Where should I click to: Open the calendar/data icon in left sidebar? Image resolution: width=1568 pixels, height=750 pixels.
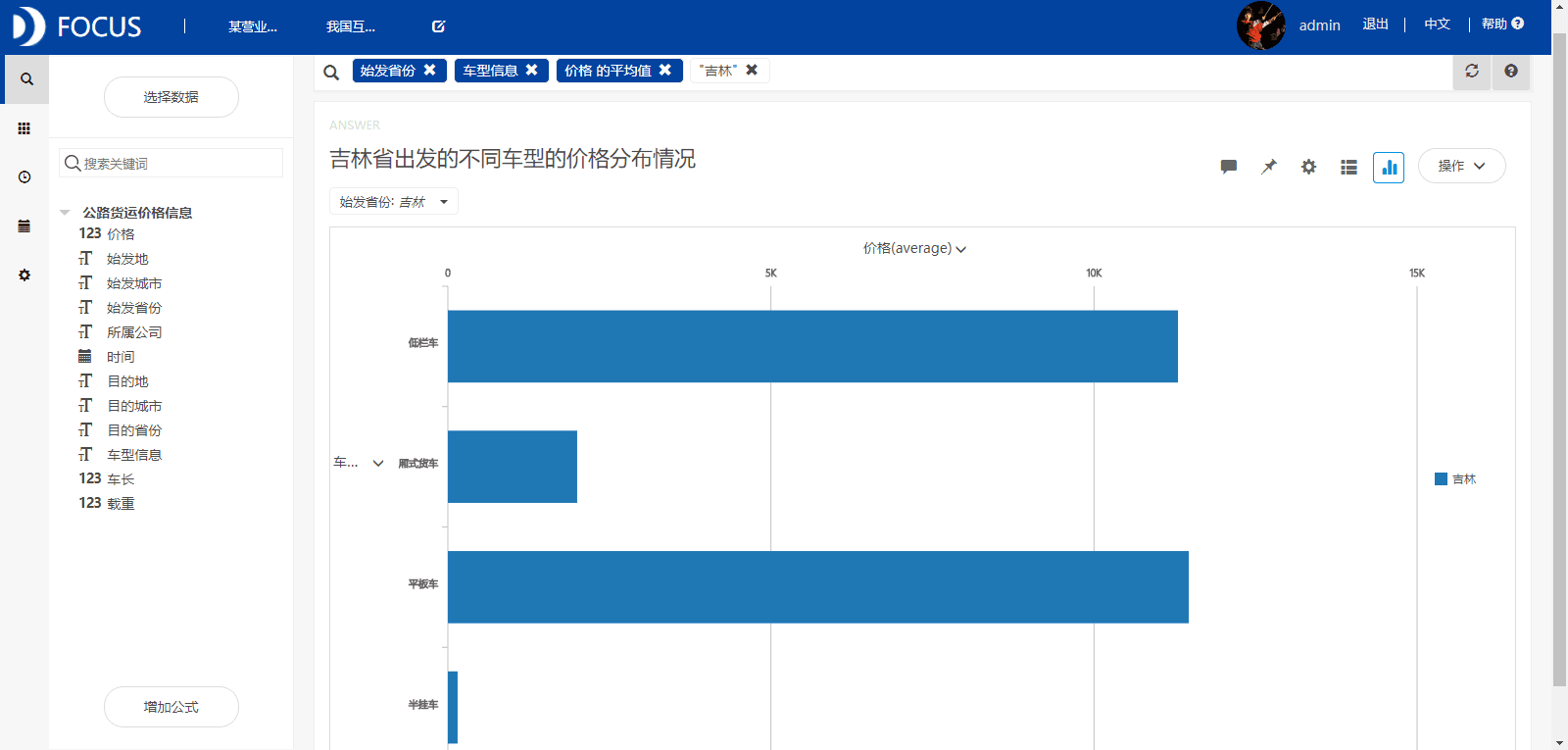click(24, 226)
